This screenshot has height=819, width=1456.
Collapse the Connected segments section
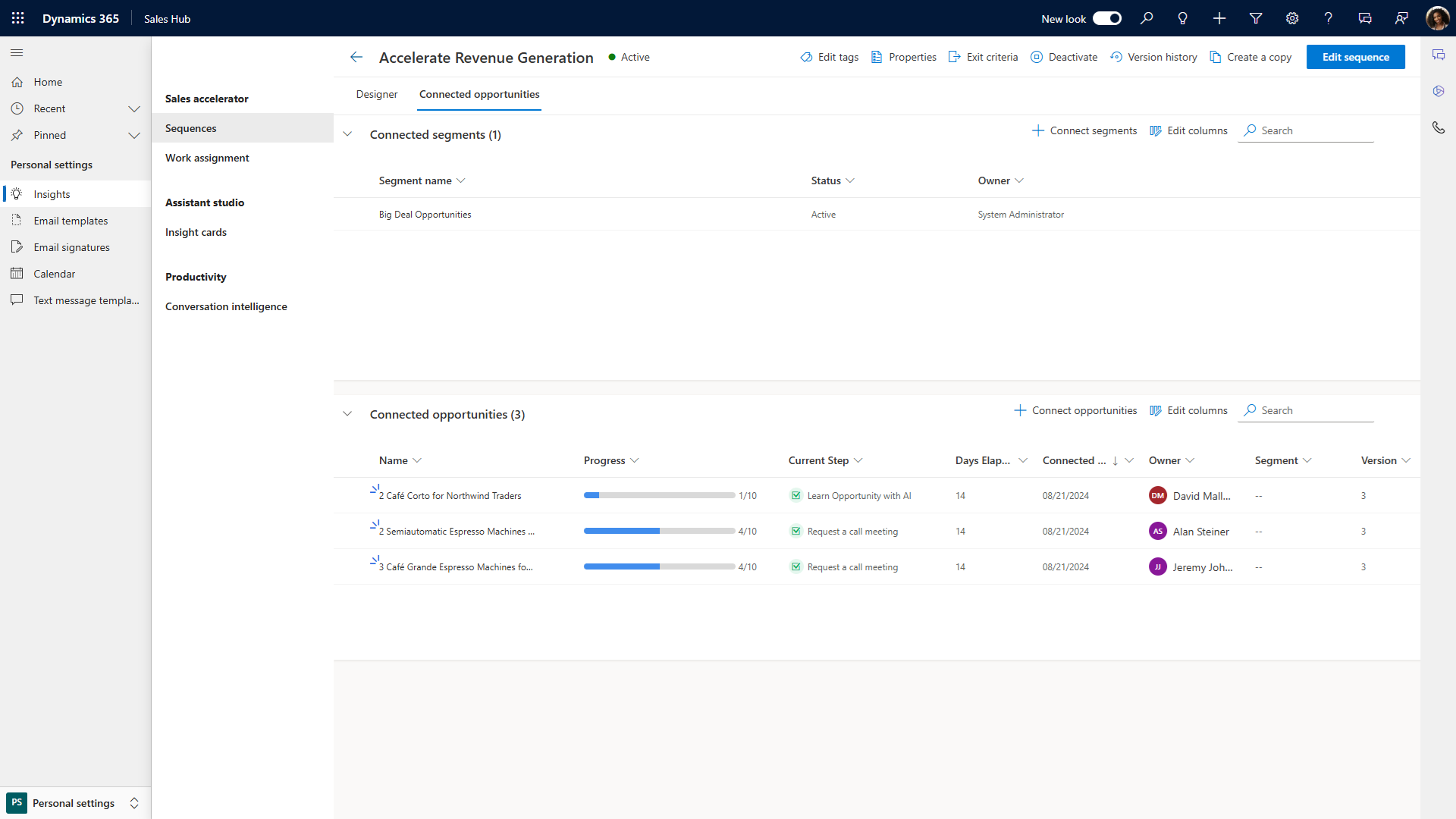pos(348,133)
